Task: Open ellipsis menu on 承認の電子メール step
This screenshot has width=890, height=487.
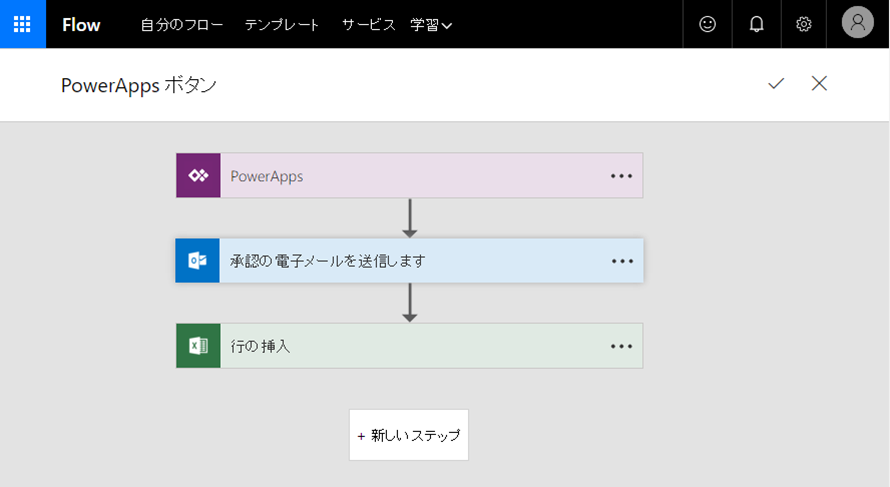Action: [622, 261]
